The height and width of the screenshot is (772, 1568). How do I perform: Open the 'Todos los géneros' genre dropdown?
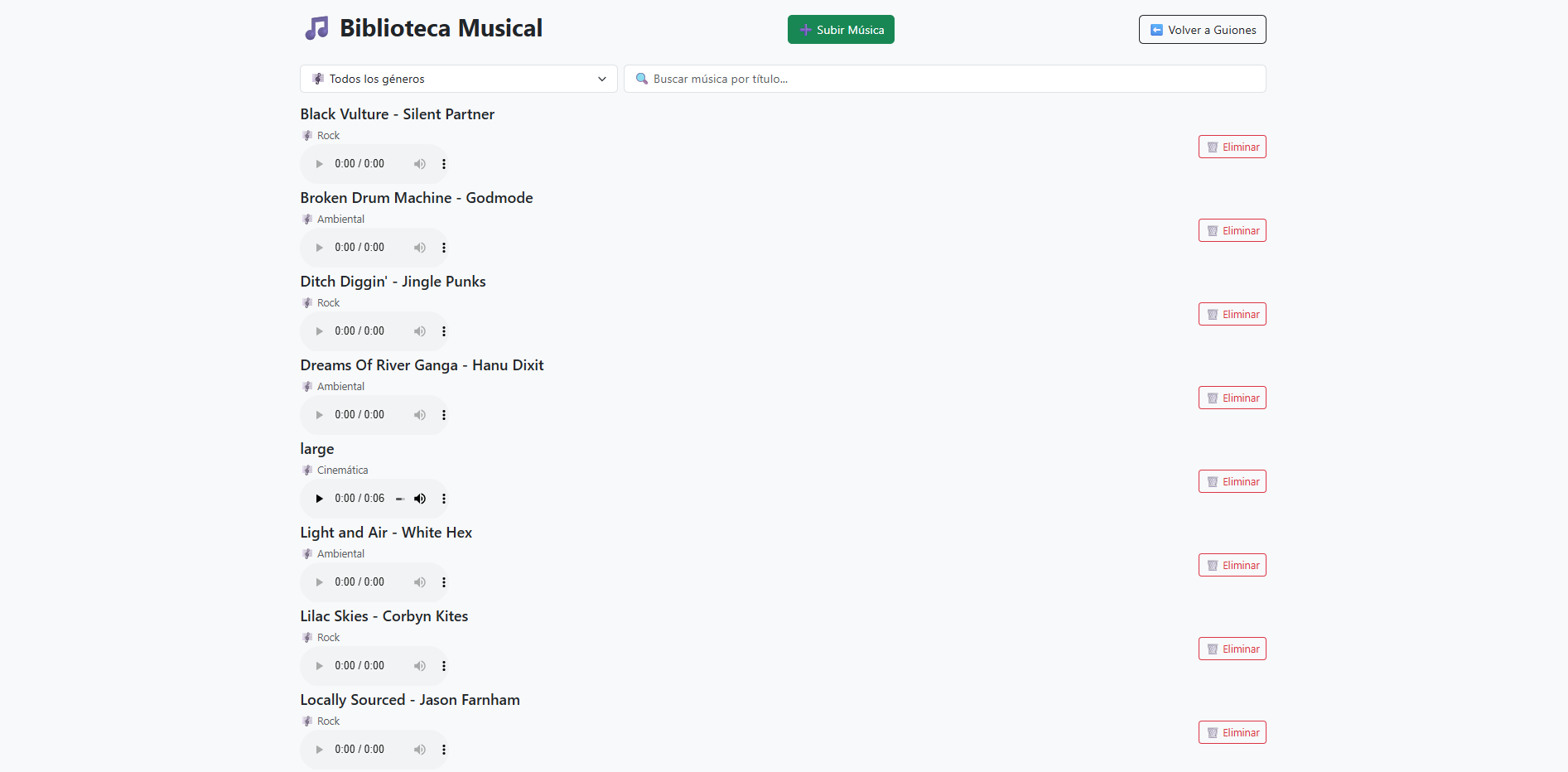pyautogui.click(x=458, y=79)
